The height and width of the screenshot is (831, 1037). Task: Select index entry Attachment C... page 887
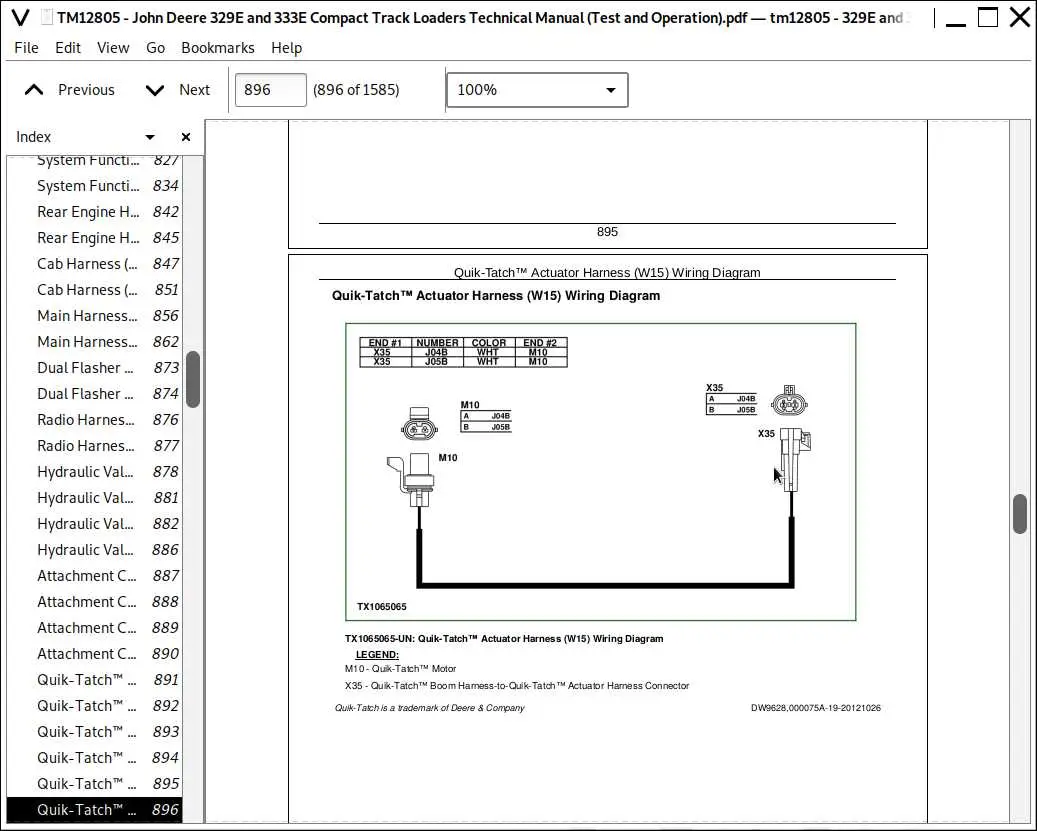(x=94, y=576)
